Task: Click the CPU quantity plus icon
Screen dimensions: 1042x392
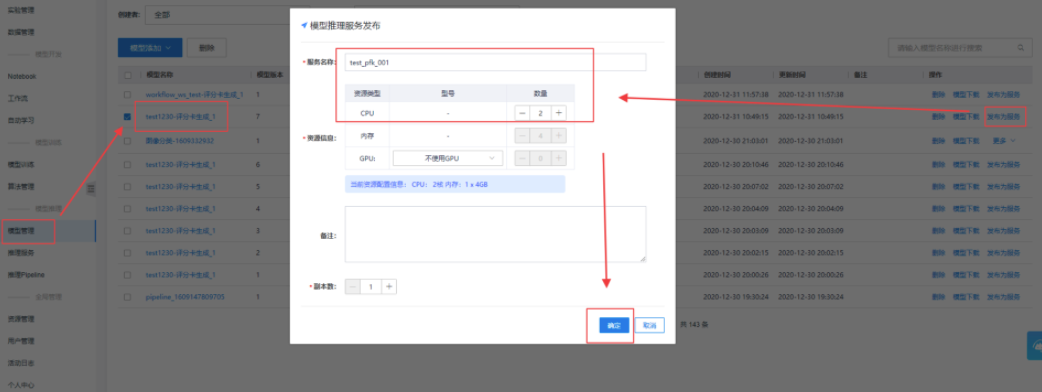Action: pos(559,113)
